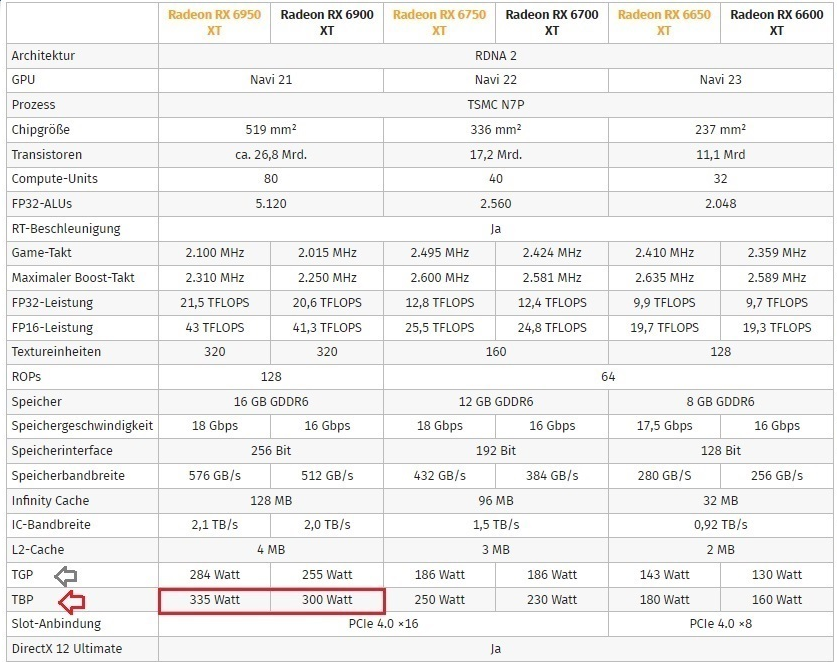Select the 2.015 MHz Game-Takt value
The image size is (837, 662).
click(x=327, y=253)
